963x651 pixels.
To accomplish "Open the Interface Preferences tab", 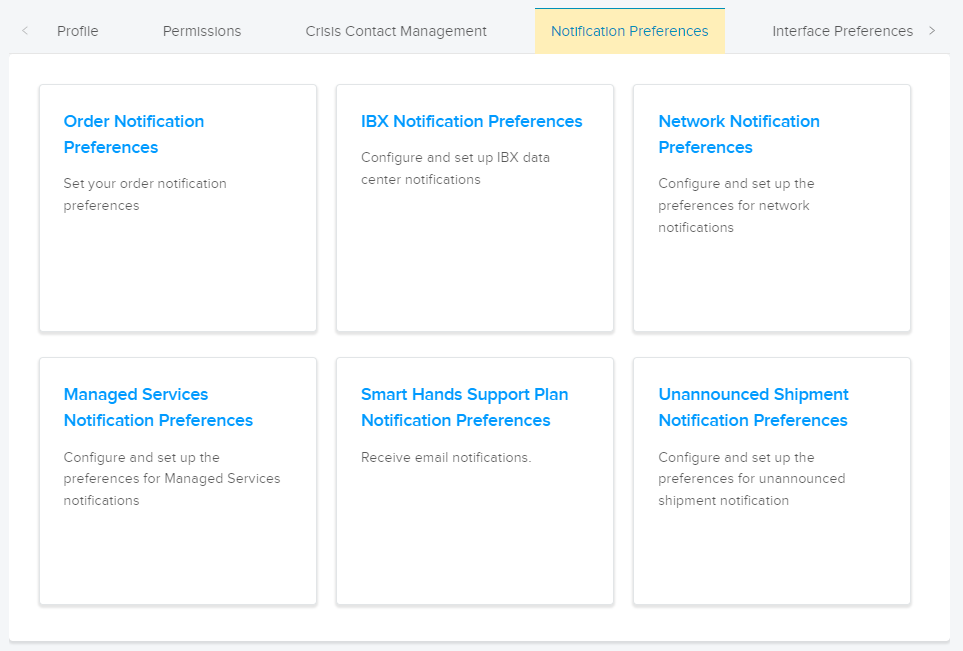I will pos(842,31).
